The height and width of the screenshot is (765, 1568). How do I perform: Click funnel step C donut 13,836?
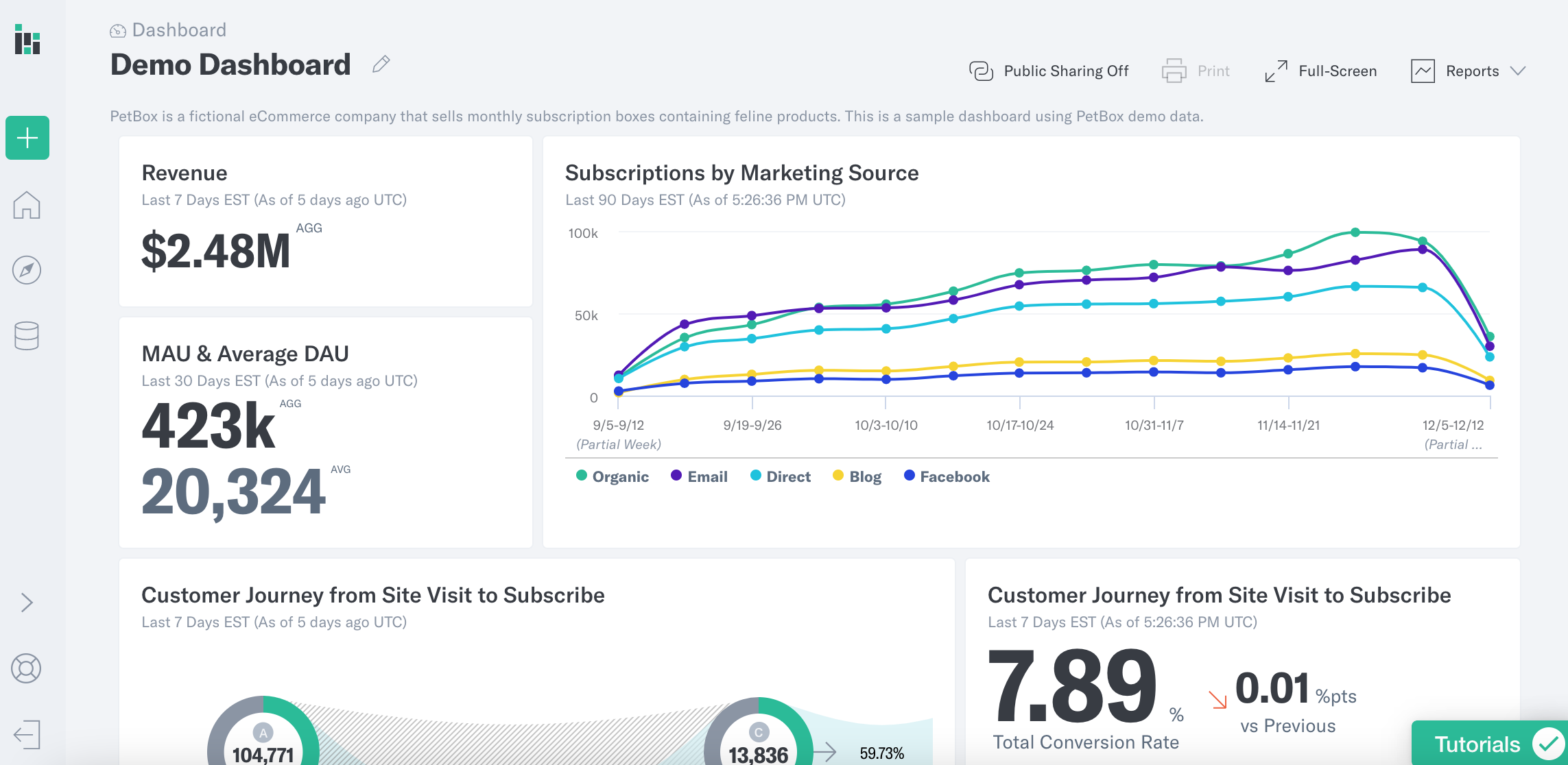coord(759,731)
